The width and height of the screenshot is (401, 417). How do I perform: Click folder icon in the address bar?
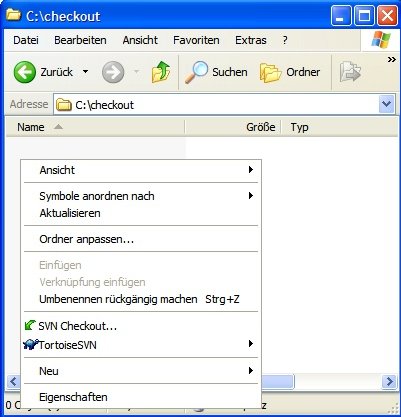64,105
